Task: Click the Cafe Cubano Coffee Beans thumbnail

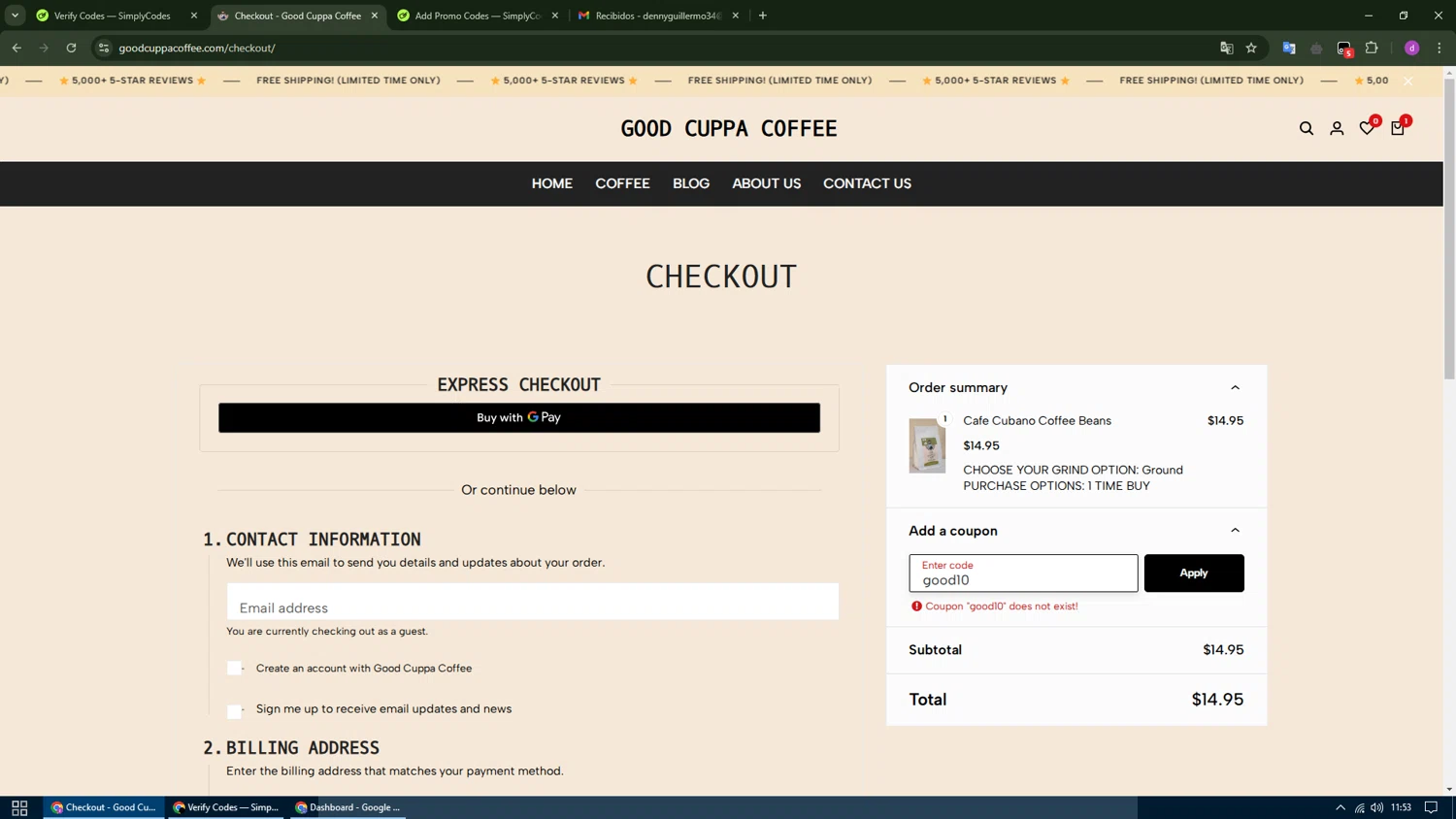Action: click(x=927, y=445)
